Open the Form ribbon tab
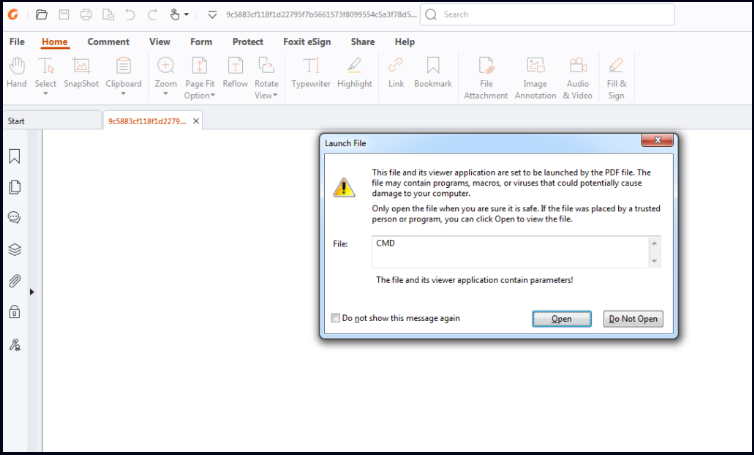 pos(201,42)
